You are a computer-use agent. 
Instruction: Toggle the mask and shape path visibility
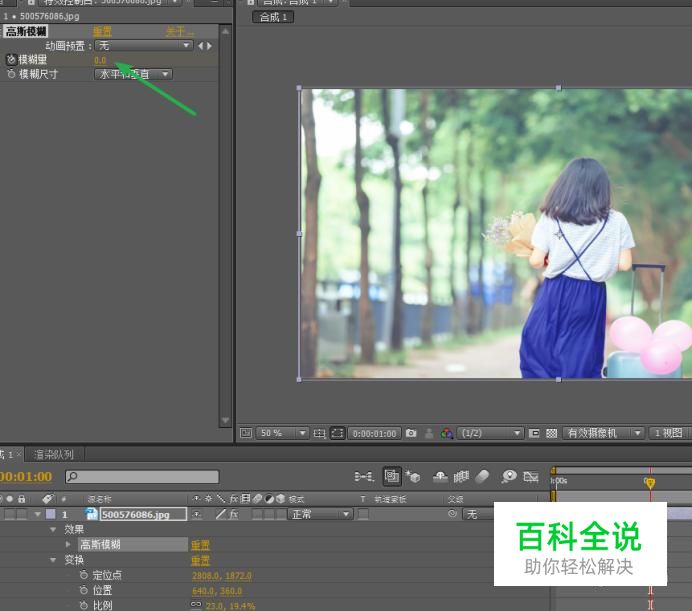(x=337, y=434)
